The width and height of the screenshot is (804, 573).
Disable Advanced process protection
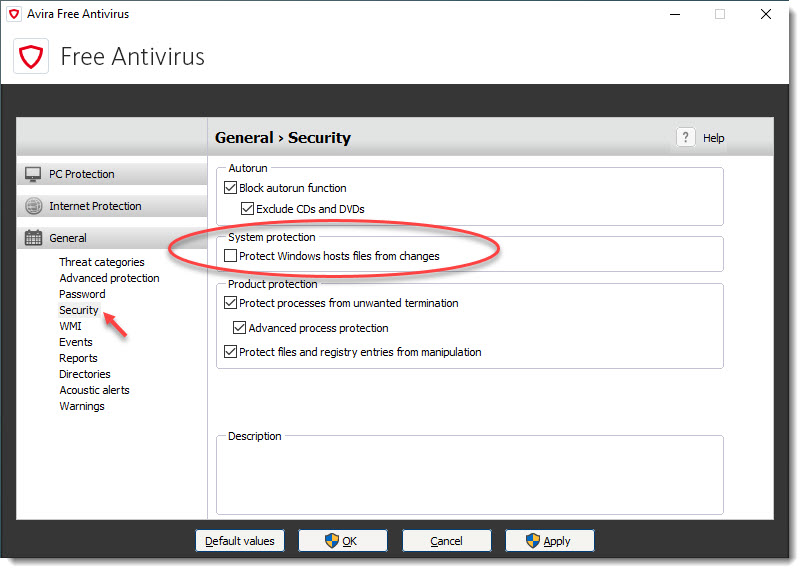pos(239,327)
